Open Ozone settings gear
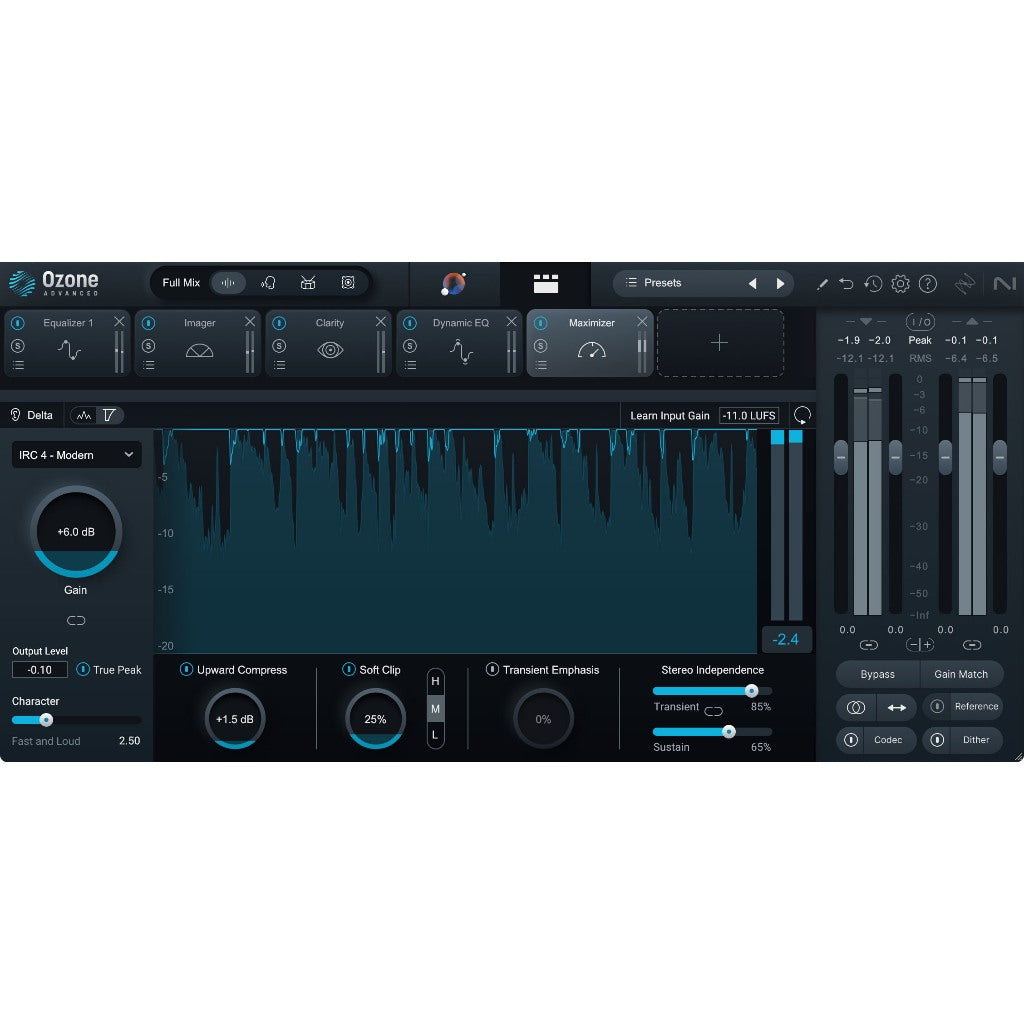 tap(900, 284)
